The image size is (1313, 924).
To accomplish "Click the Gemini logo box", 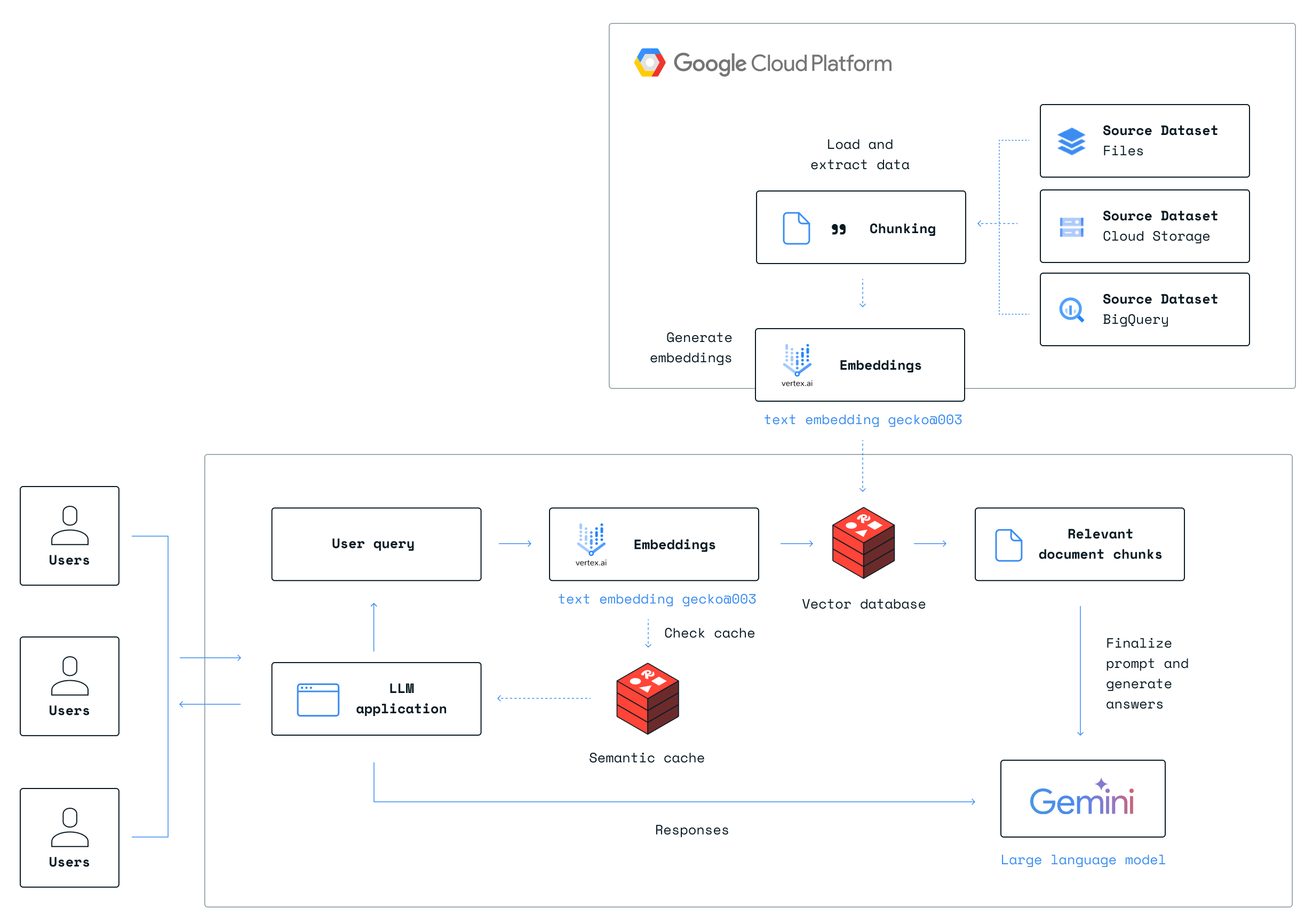I will tap(1082, 798).
